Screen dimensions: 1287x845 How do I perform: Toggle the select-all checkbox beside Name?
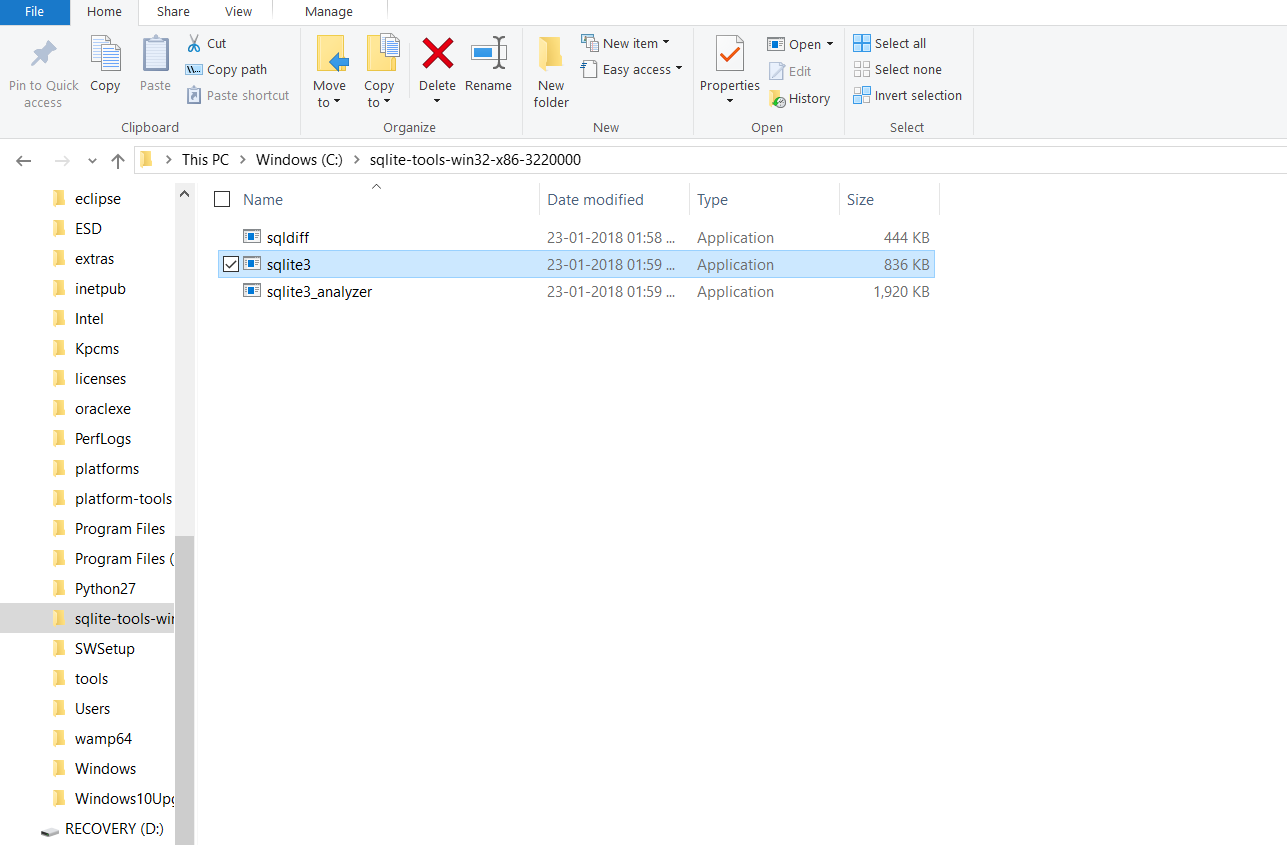coord(222,199)
